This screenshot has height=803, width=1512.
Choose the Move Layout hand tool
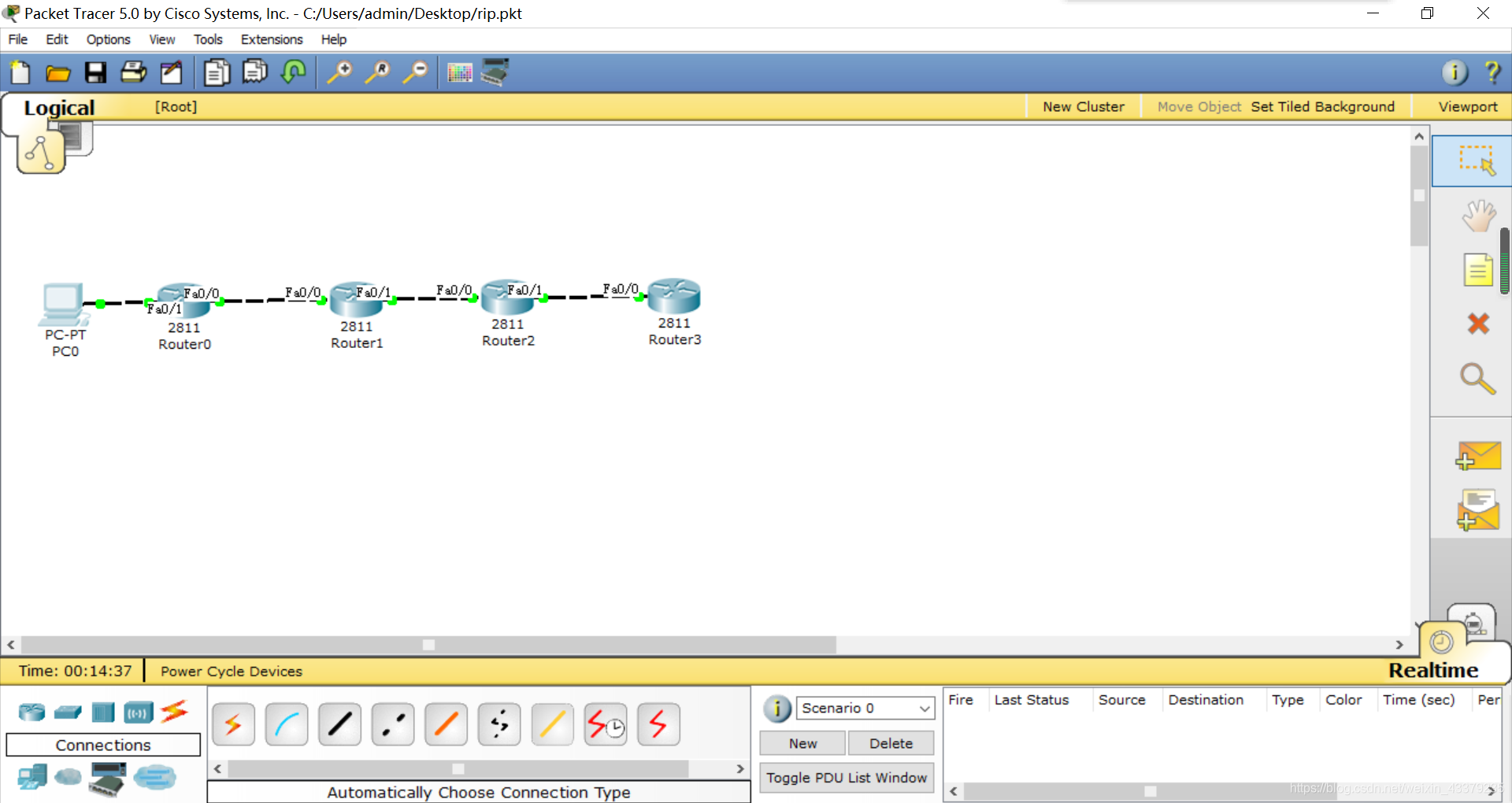(1478, 216)
